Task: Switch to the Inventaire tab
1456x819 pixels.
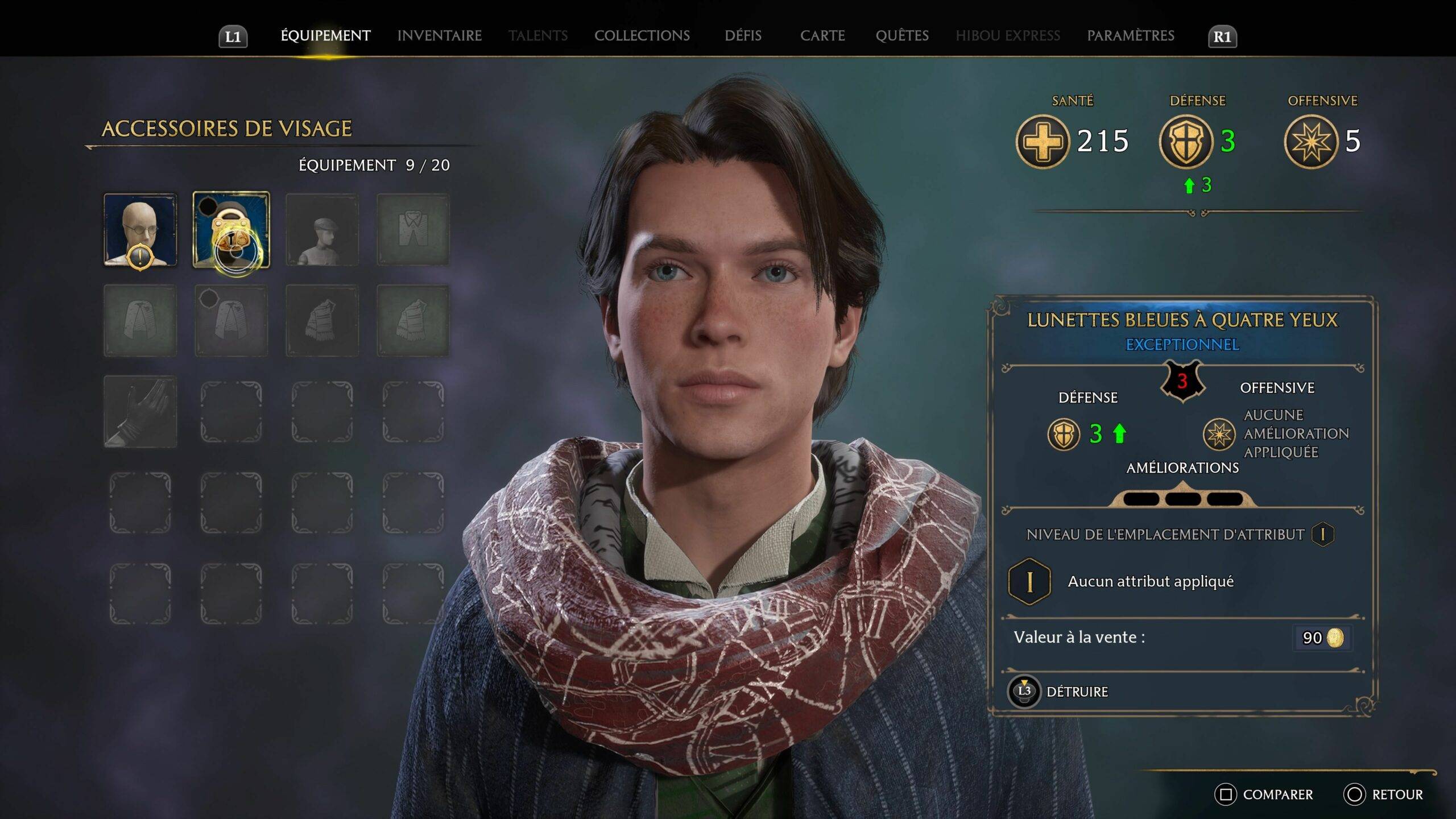Action: [x=440, y=36]
